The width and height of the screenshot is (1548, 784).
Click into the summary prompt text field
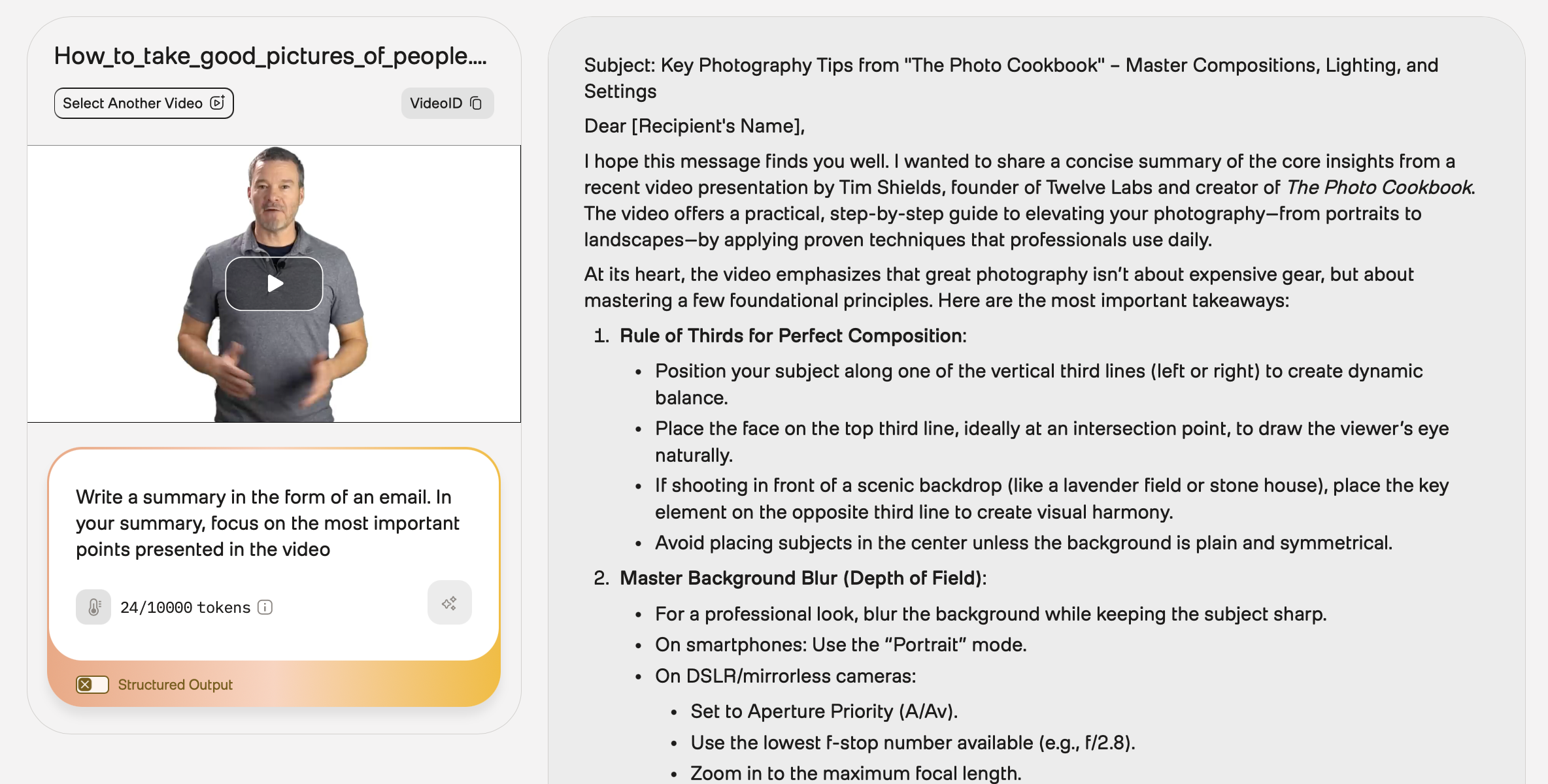click(x=268, y=523)
